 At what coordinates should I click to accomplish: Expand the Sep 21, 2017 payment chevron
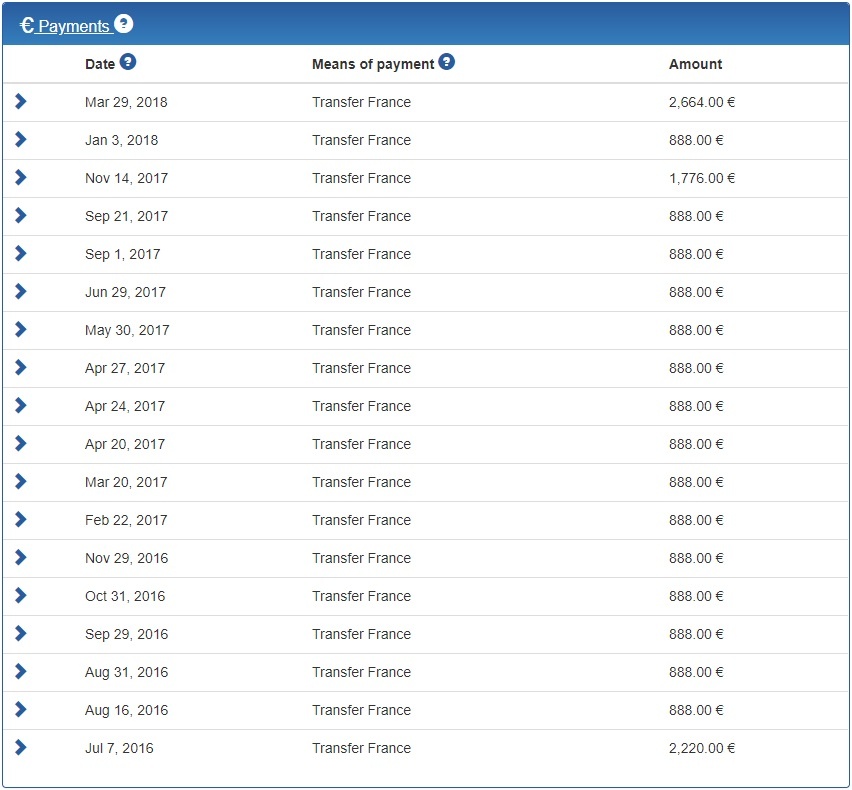click(x=21, y=215)
